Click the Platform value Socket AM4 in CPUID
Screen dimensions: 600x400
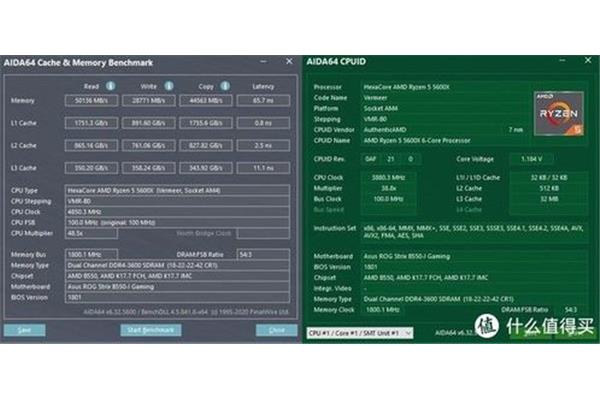(380, 108)
